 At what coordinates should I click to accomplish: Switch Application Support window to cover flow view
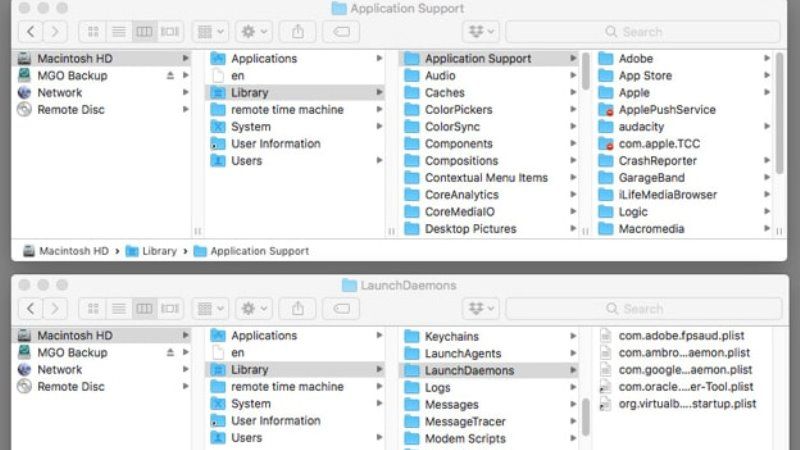tap(170, 32)
